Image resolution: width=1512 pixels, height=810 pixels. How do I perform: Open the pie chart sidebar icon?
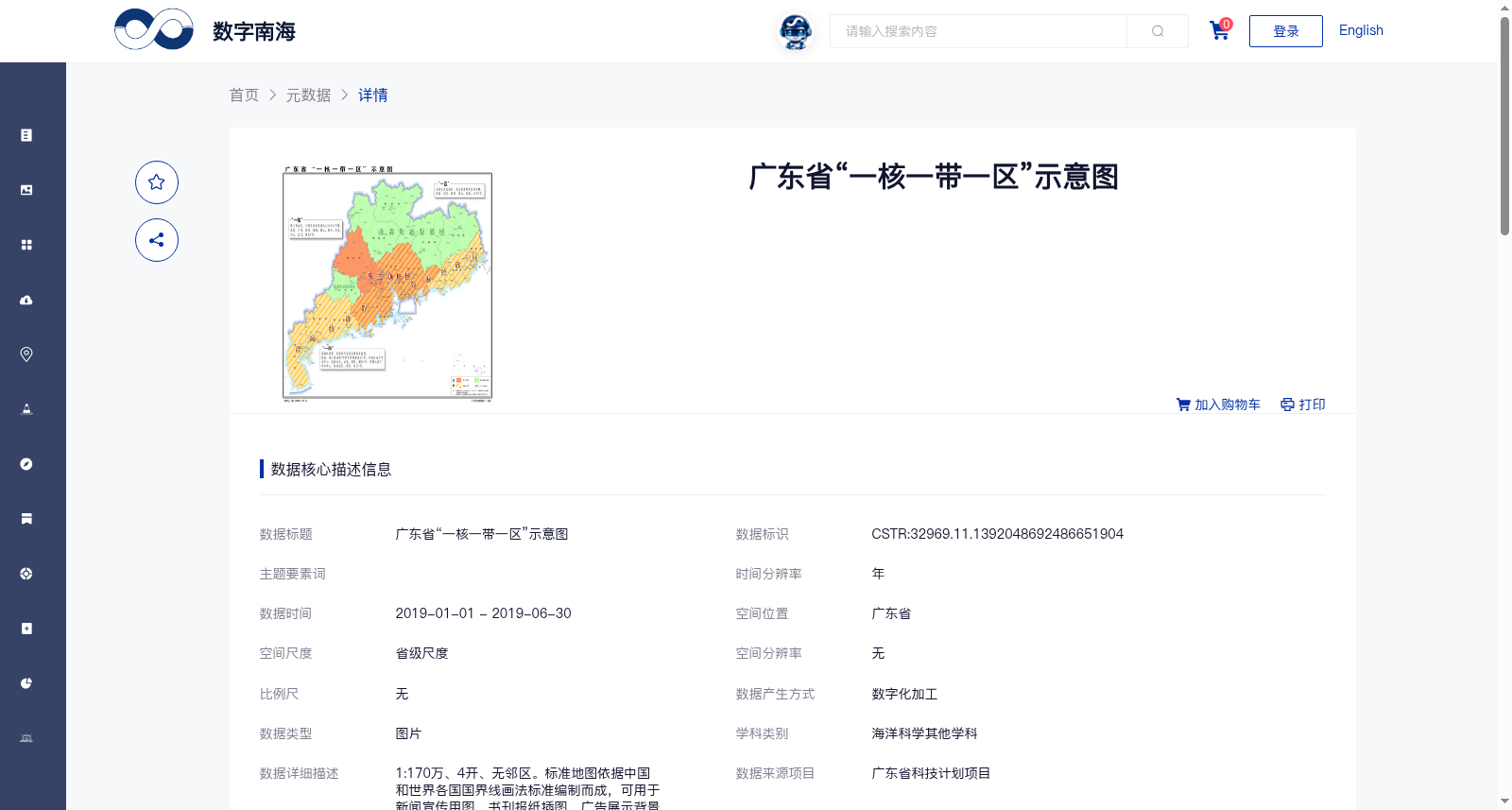(26, 683)
